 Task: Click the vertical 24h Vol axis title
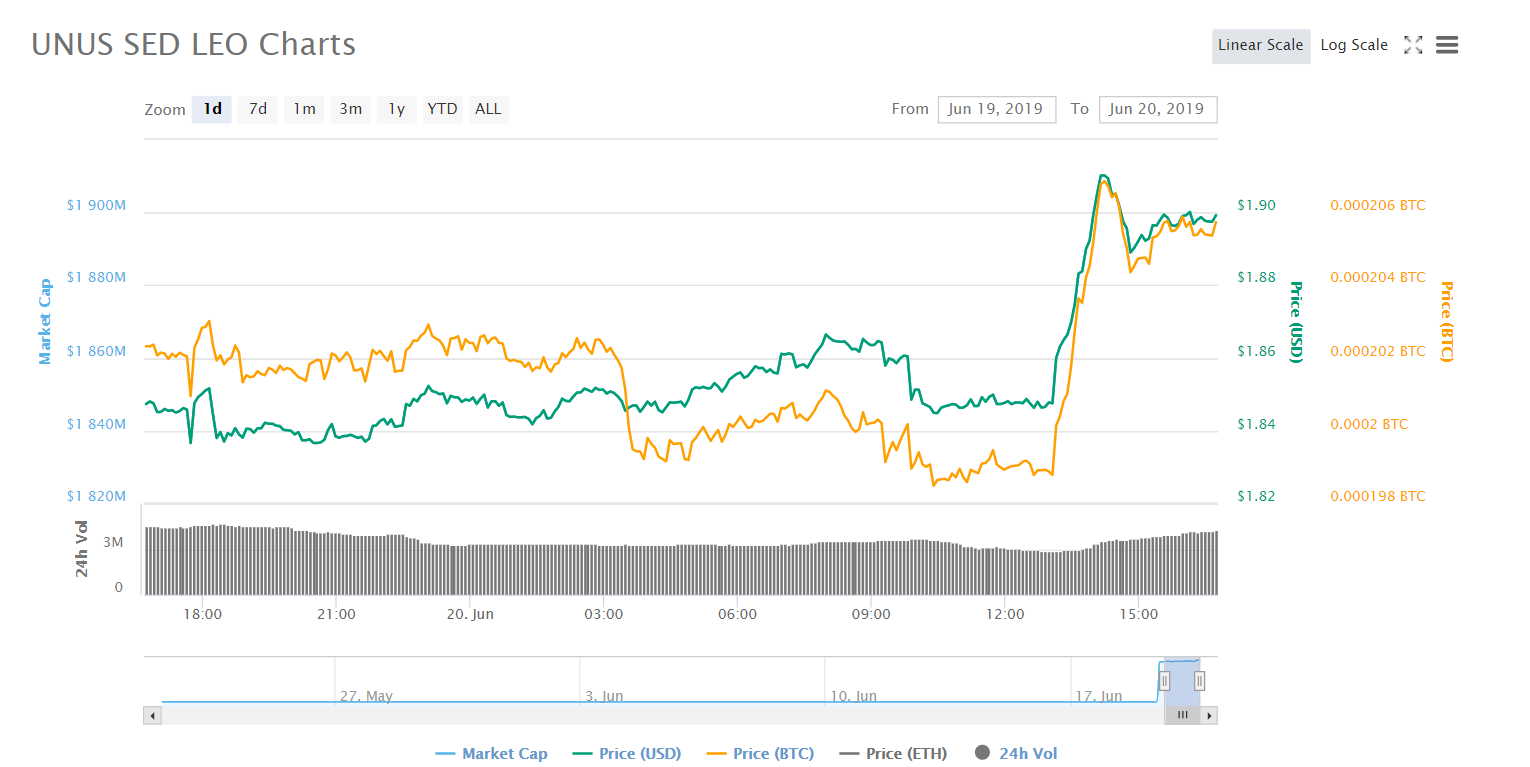pos(82,549)
